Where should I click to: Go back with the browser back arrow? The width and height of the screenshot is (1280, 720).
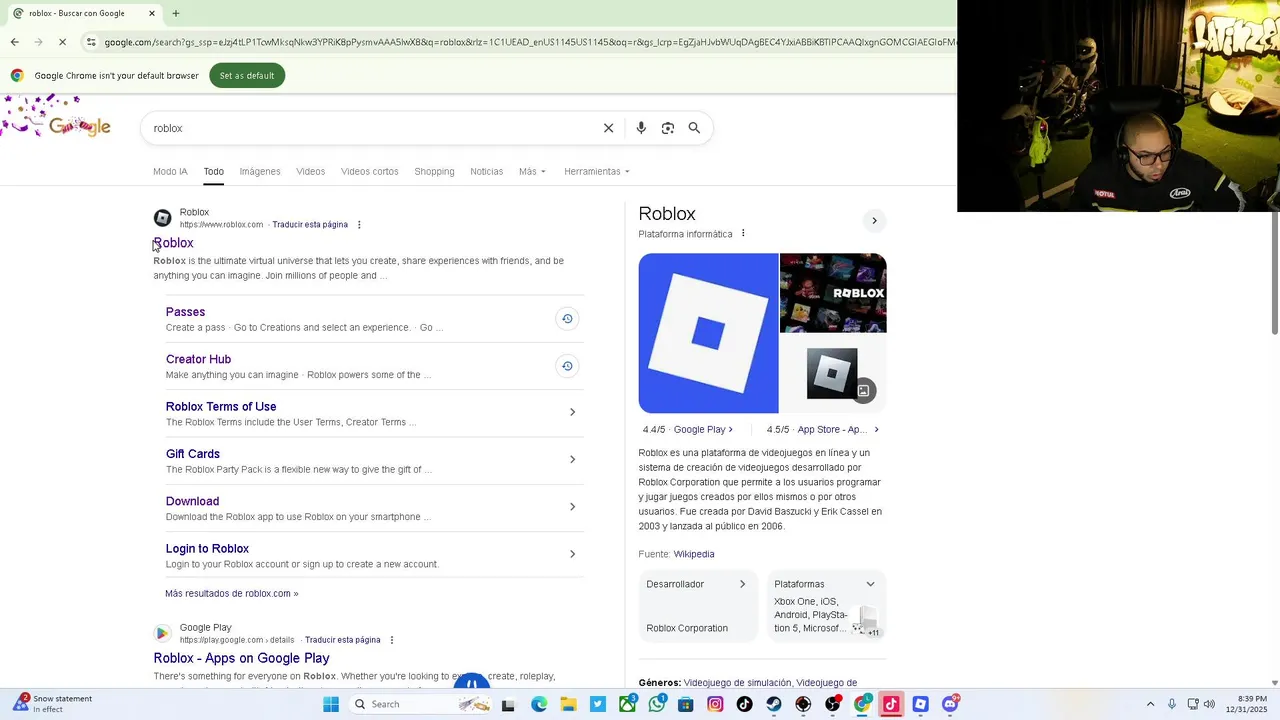[x=14, y=42]
